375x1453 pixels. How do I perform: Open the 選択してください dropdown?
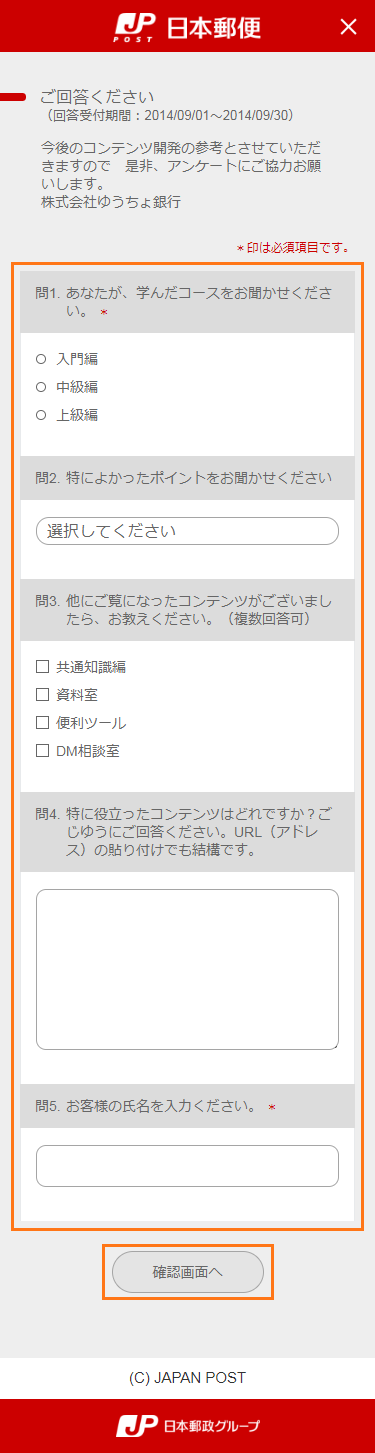tap(187, 531)
